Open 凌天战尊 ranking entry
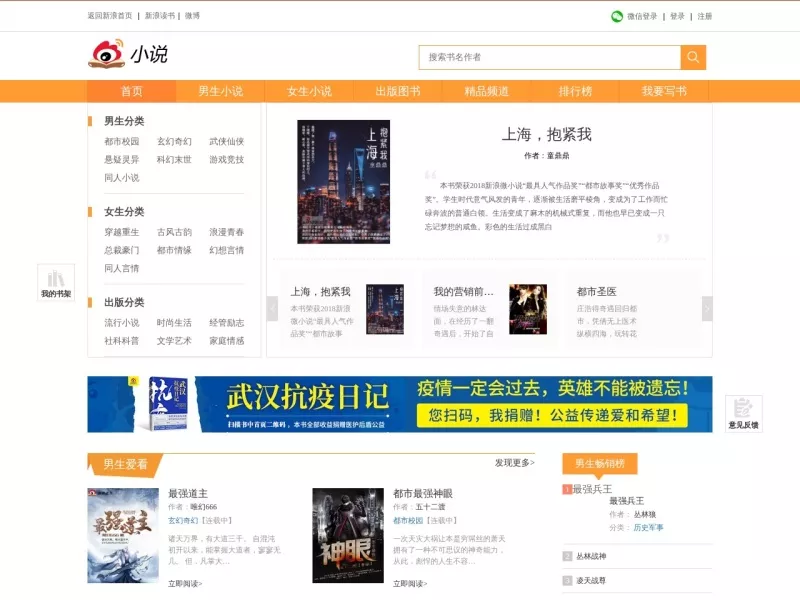This screenshot has width=800, height=600. [591, 581]
